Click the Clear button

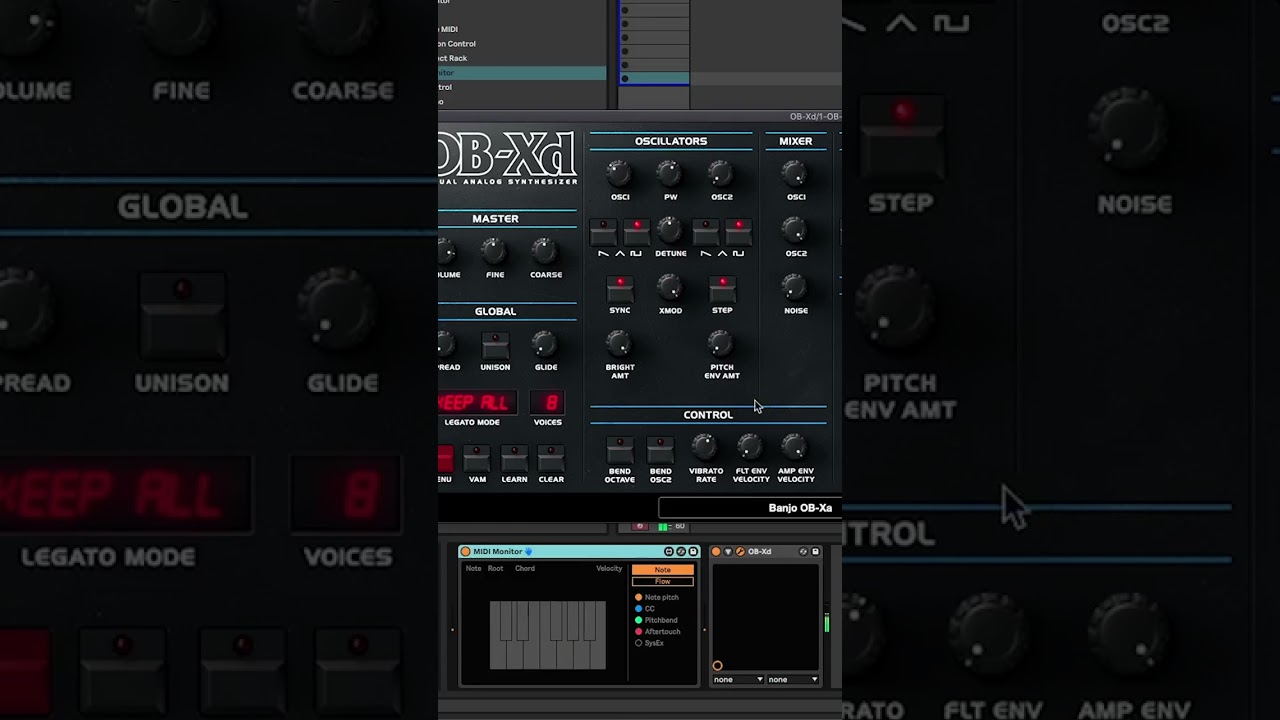(551, 459)
